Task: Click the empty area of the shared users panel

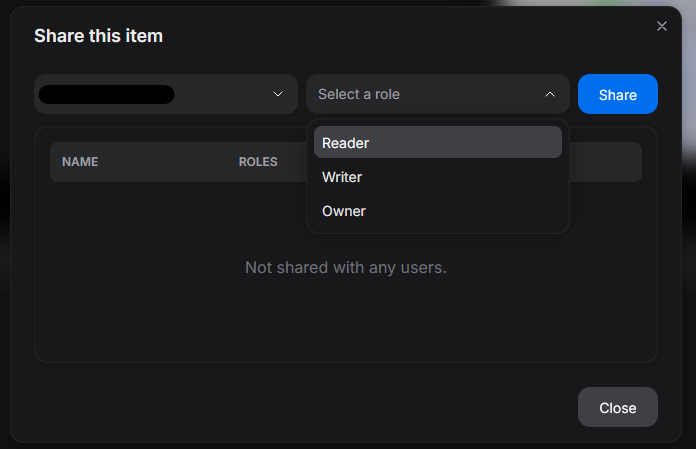Action: [x=345, y=320]
